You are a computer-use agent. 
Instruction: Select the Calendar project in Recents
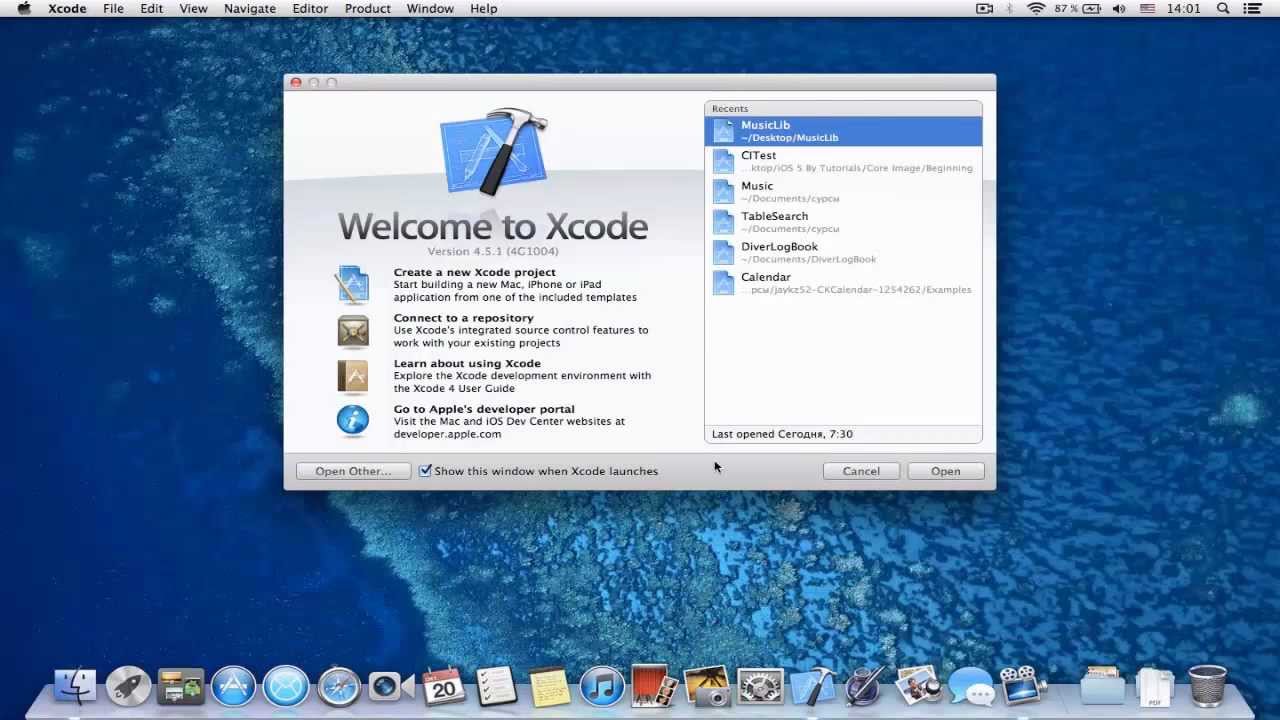[843, 283]
